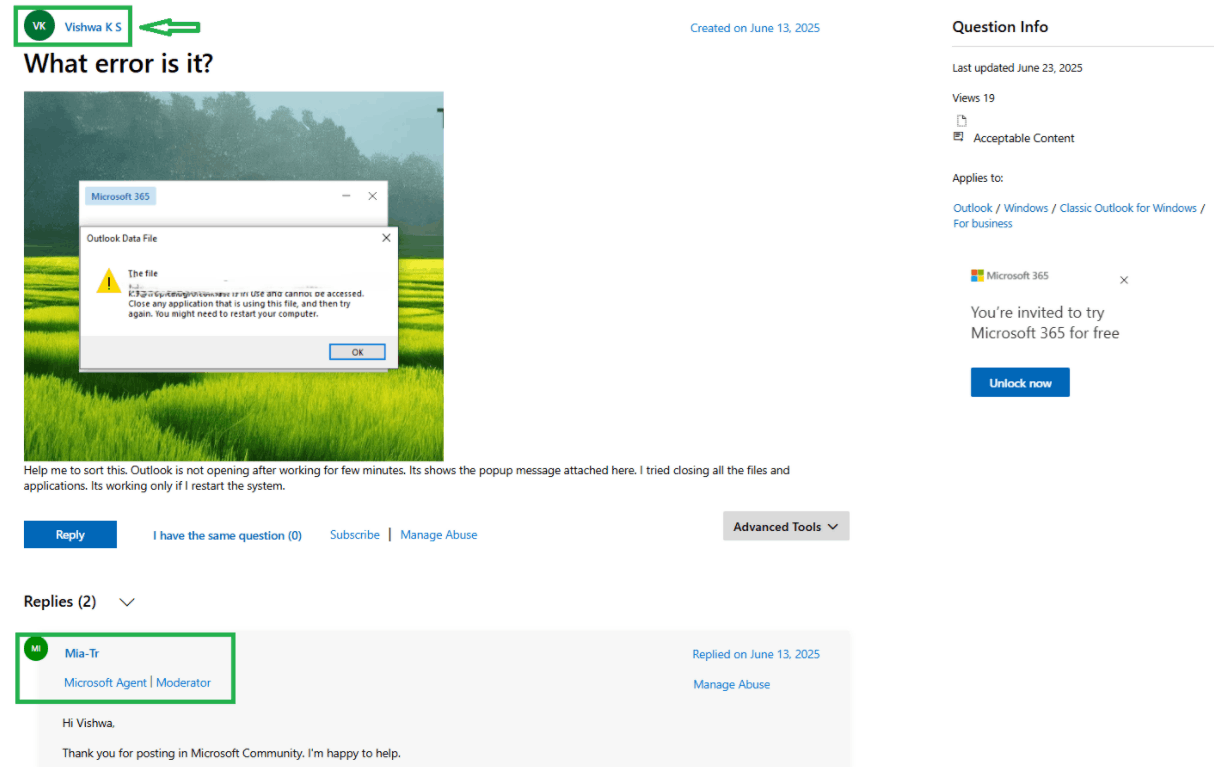Click the Unlock now button
The image size is (1214, 767).
pyautogui.click(x=1020, y=383)
